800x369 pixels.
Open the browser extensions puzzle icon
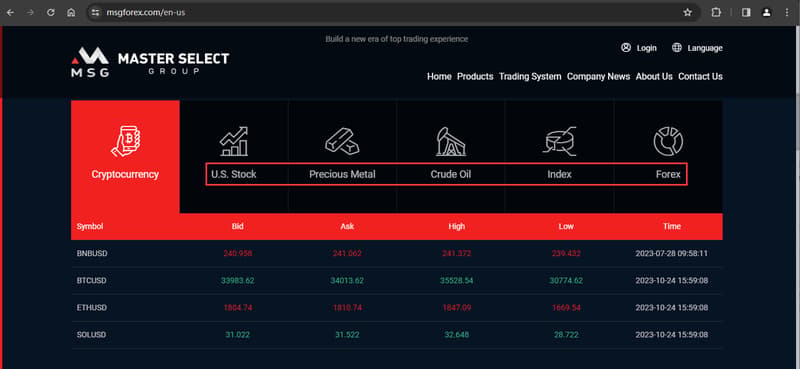pyautogui.click(x=716, y=13)
